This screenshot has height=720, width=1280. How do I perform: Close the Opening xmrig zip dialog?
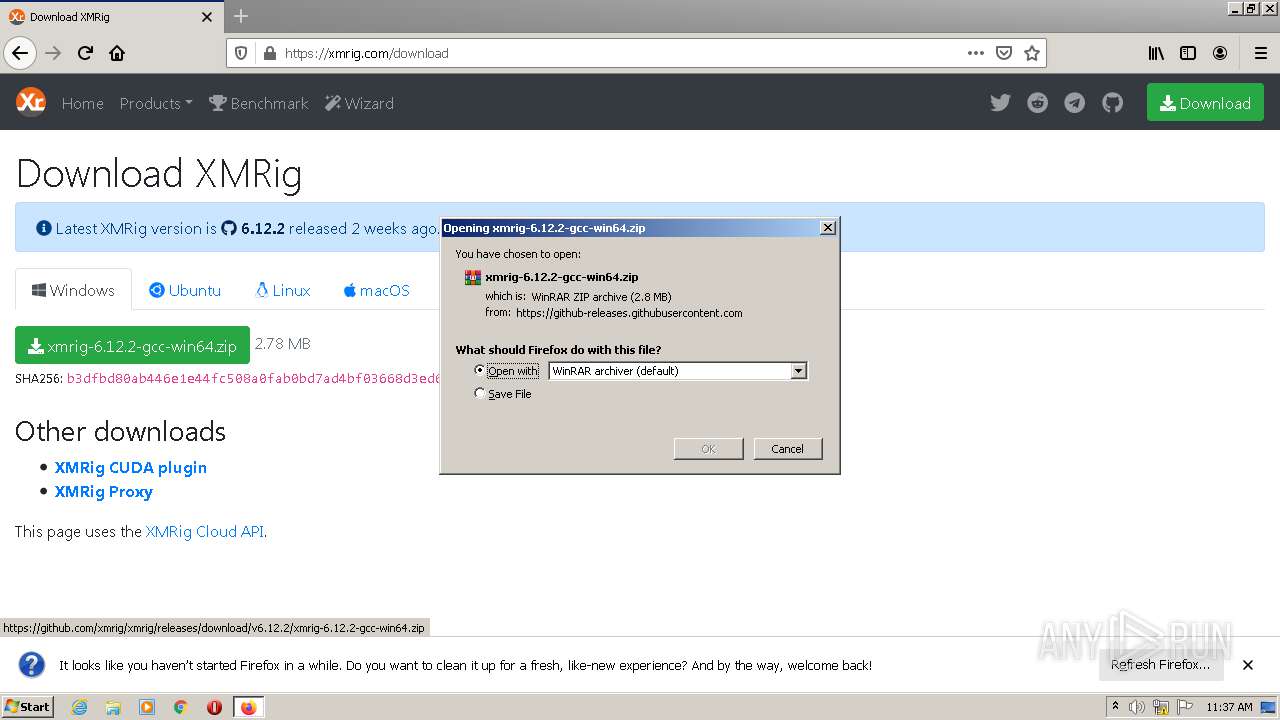828,228
